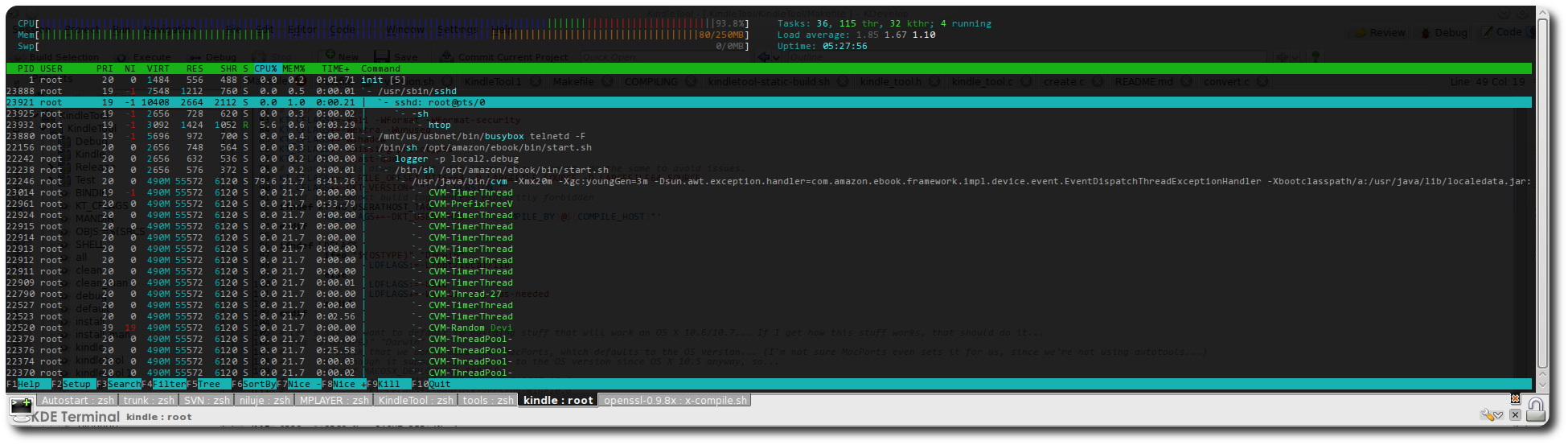Switch to the 'tools : zsh' tab
This screenshot has height=445, width=1568.
487,400
